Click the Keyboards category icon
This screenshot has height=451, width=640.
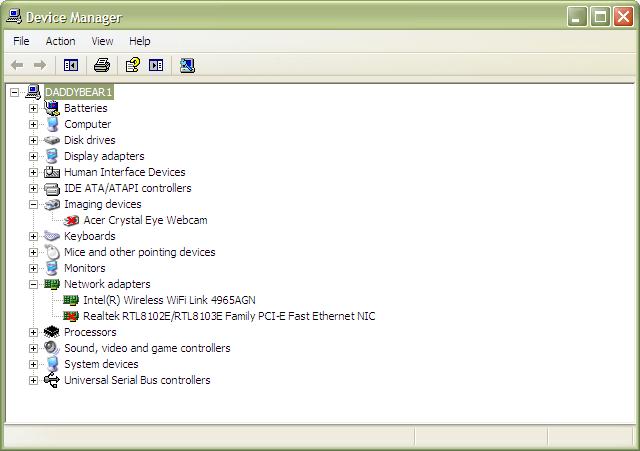(x=52, y=236)
